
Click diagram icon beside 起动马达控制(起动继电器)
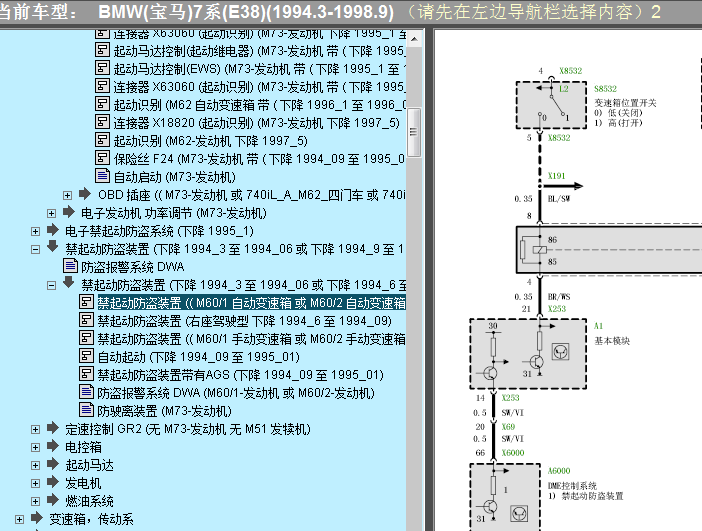click(102, 50)
